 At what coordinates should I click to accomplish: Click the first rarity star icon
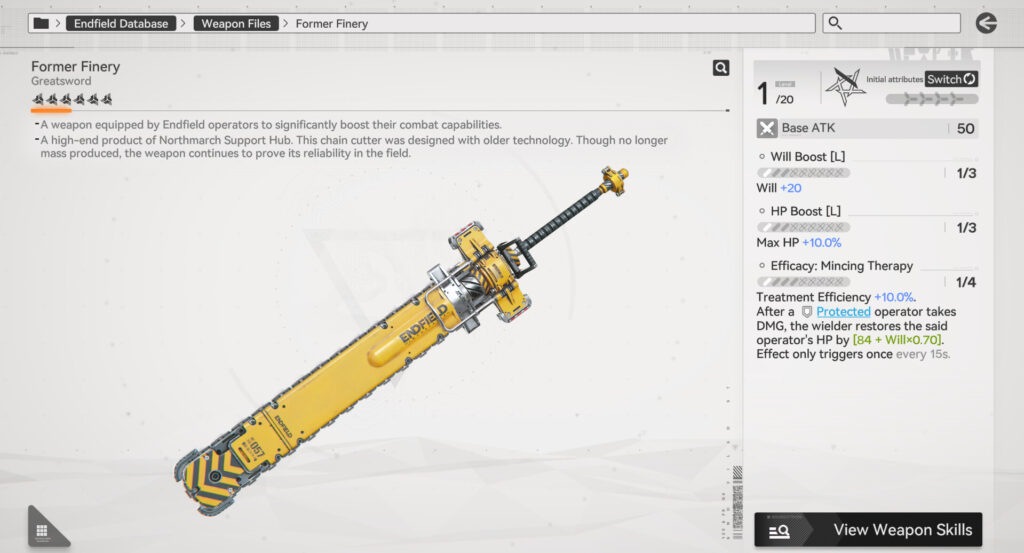tap(38, 99)
